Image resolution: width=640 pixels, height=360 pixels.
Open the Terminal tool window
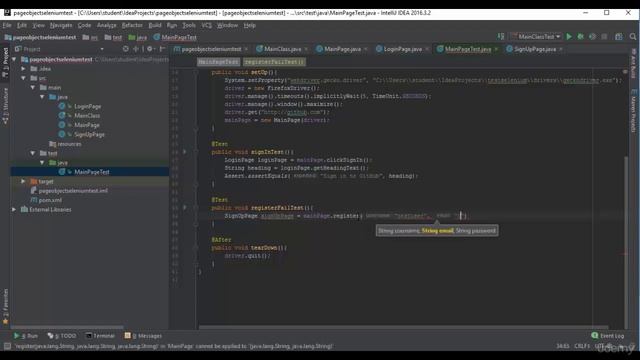coord(100,336)
